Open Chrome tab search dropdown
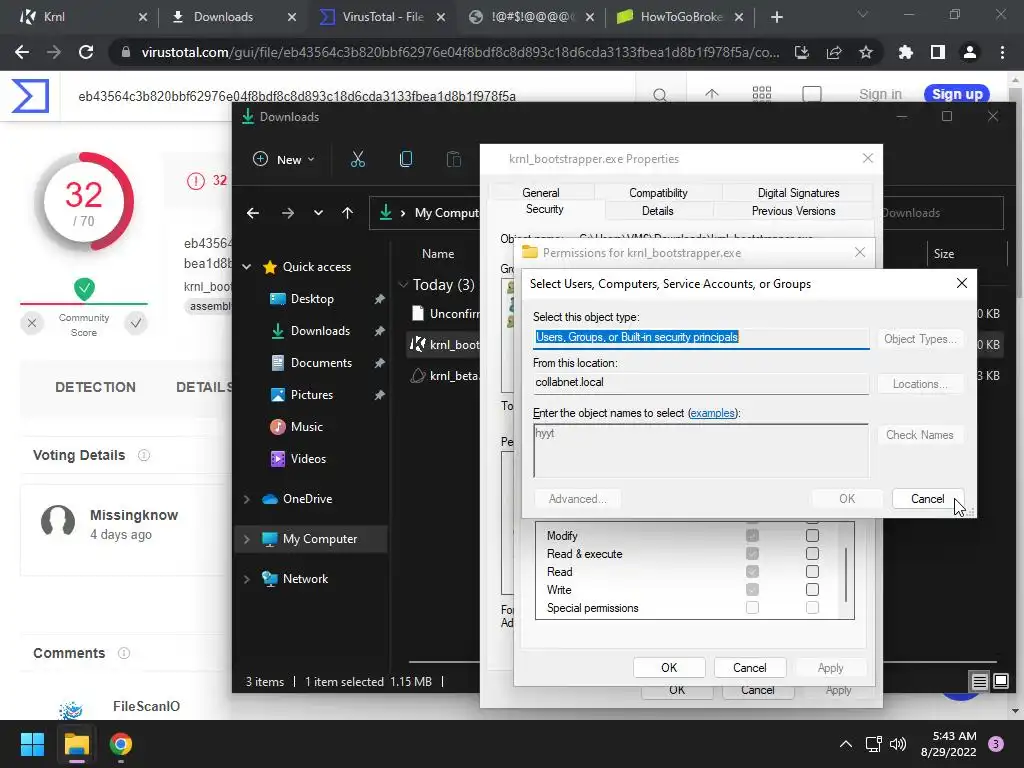 coord(862,16)
